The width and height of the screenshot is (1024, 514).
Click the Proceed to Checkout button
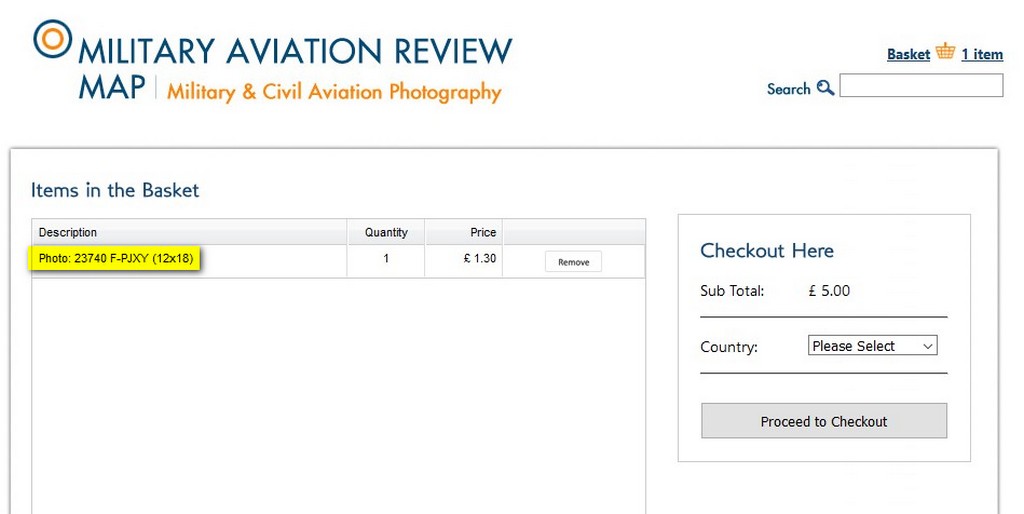[824, 421]
